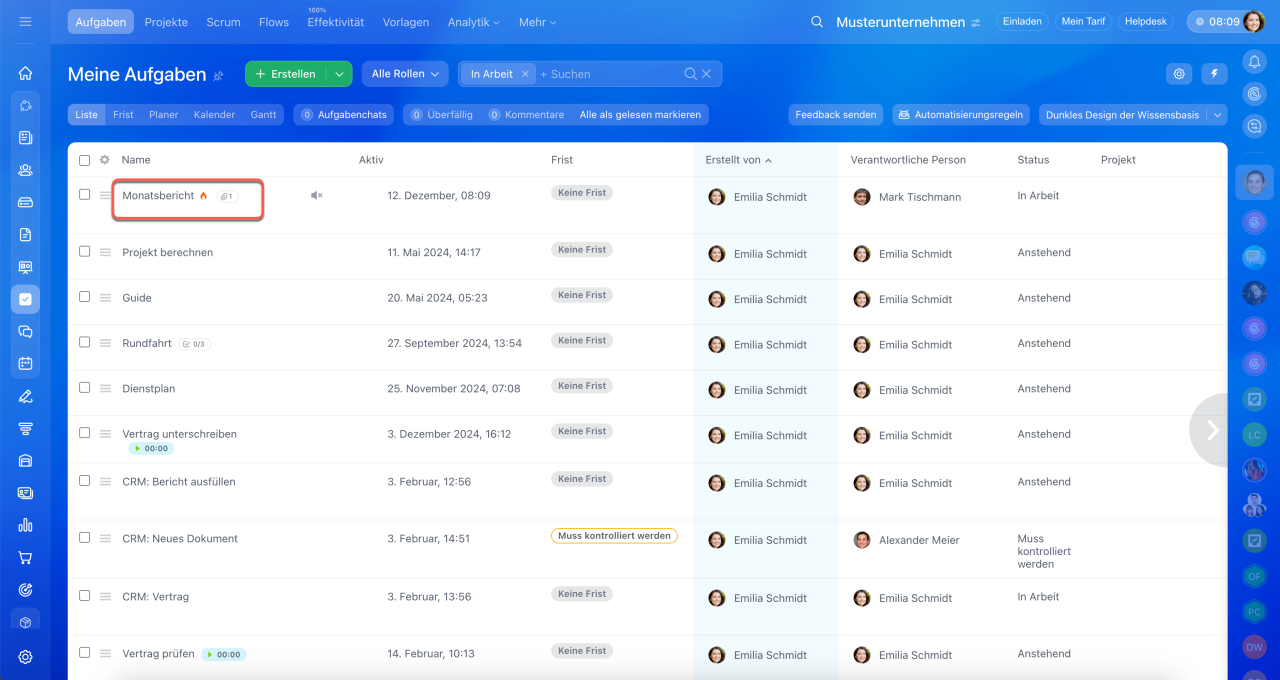Viewport: 1280px width, 680px height.
Task: Open the Scrum menu item
Action: pyautogui.click(x=223, y=22)
